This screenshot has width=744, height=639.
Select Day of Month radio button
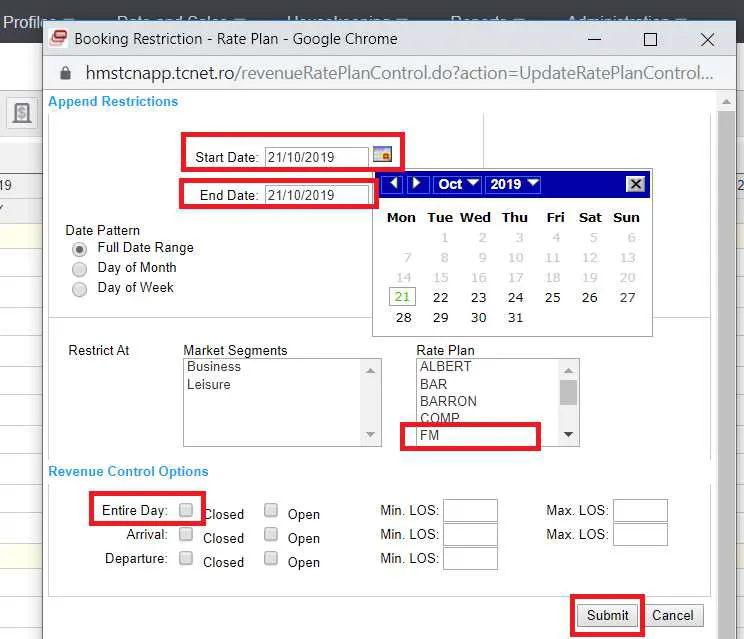(x=79, y=269)
